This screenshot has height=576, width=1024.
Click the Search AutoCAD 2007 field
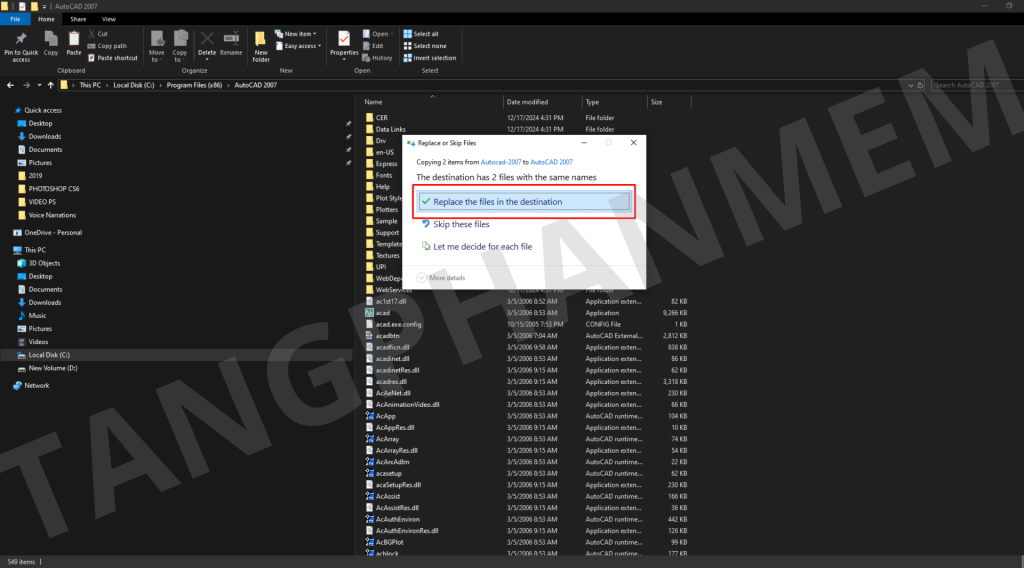(x=975, y=86)
